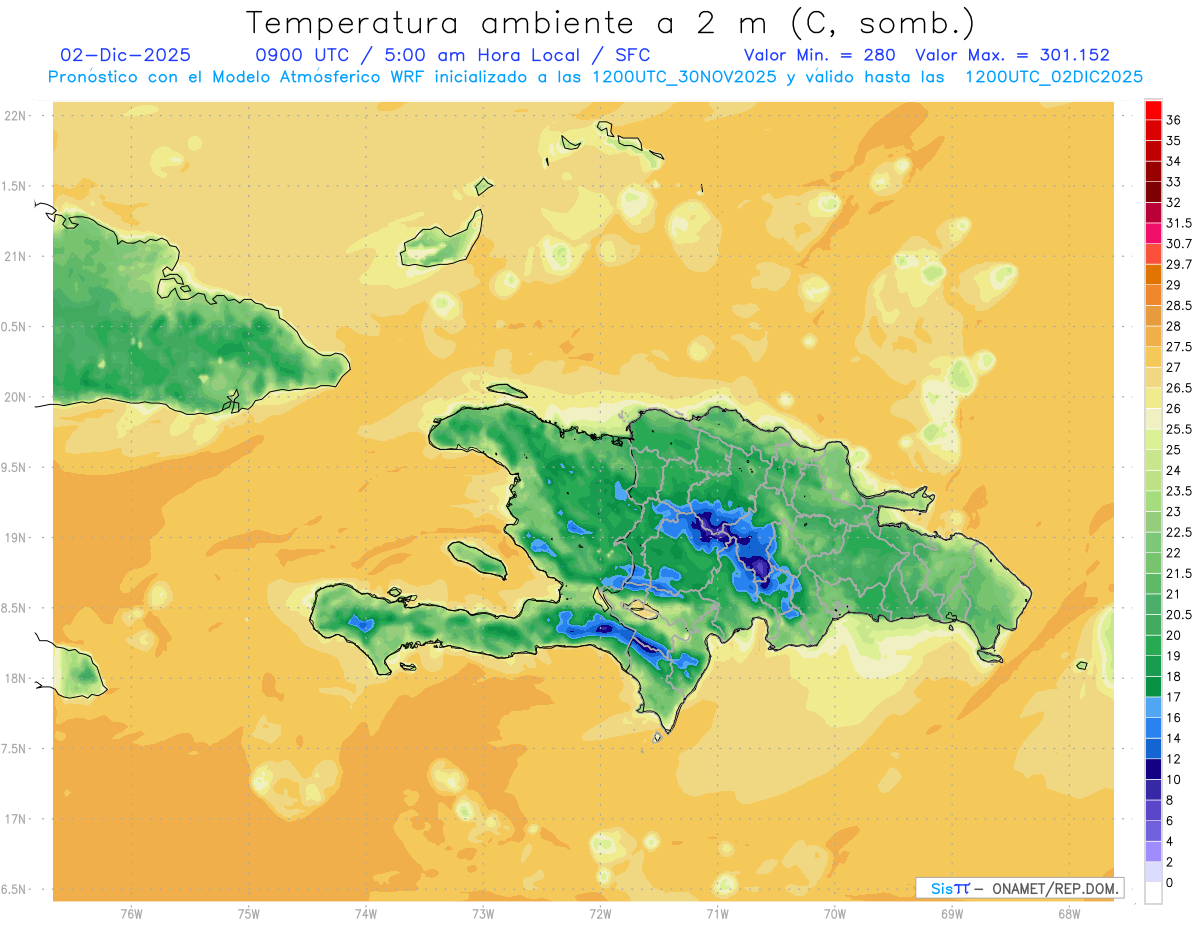Click the 'Valor Min. = 280' text
Viewport: 1200px width, 927px height.
[820, 55]
